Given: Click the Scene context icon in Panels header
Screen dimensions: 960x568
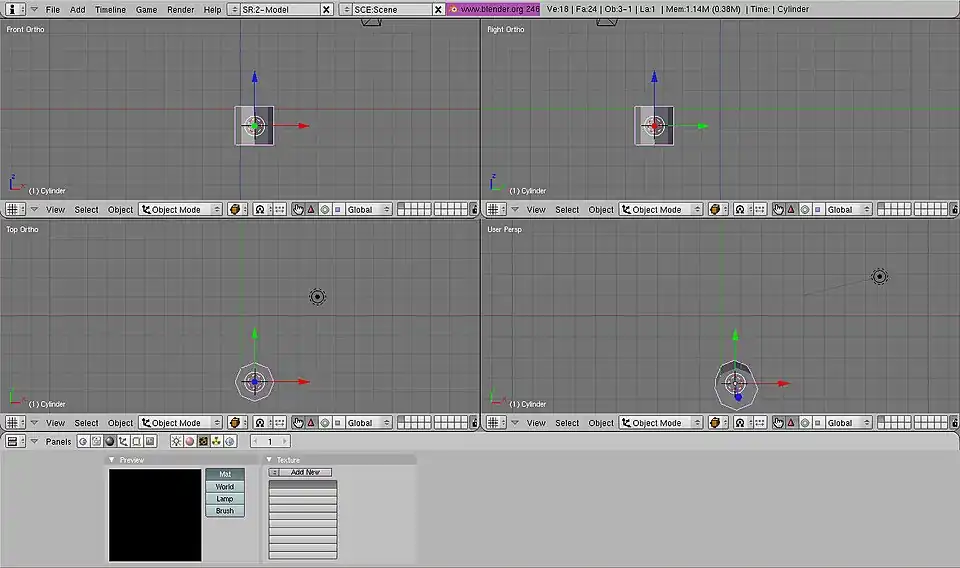Looking at the screenshot, I should tap(150, 441).
